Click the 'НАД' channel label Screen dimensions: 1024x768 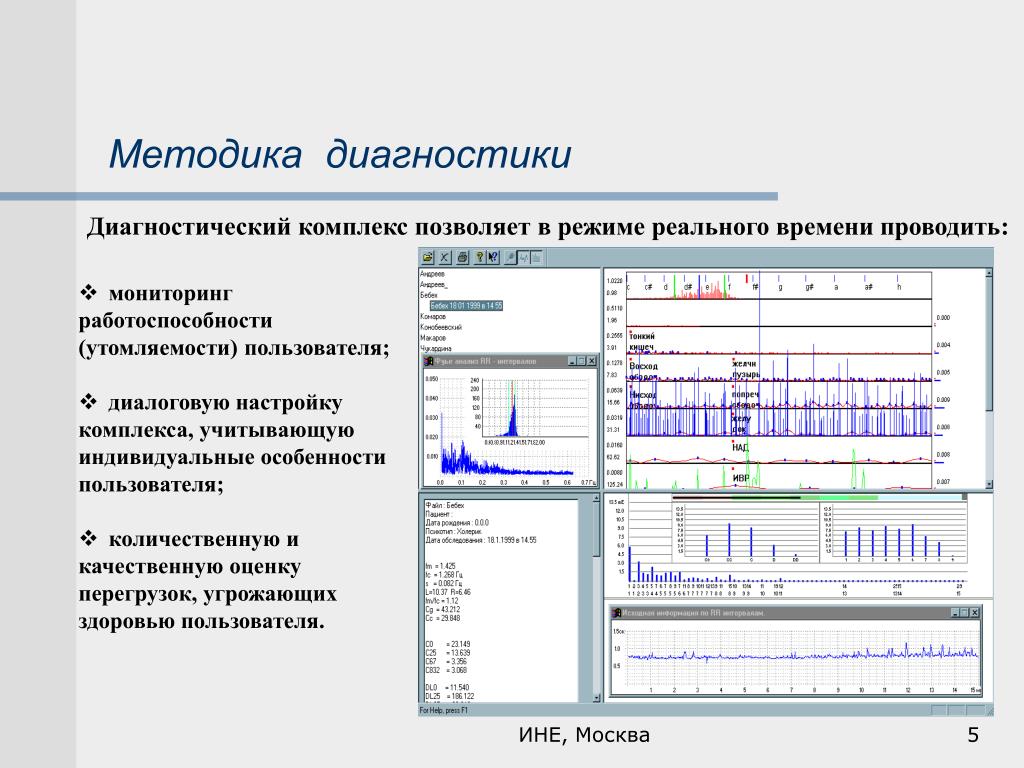740,447
